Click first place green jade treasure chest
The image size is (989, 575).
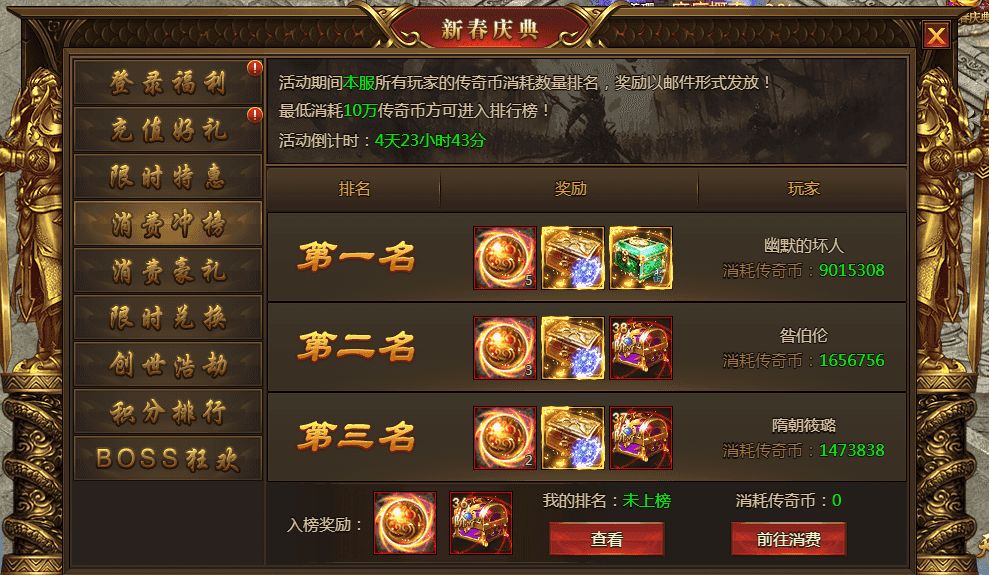(x=641, y=258)
